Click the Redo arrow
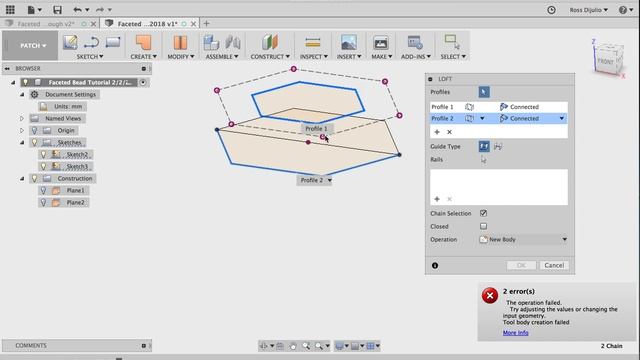Image resolution: width=640 pixels, height=360 pixels. (x=100, y=9)
